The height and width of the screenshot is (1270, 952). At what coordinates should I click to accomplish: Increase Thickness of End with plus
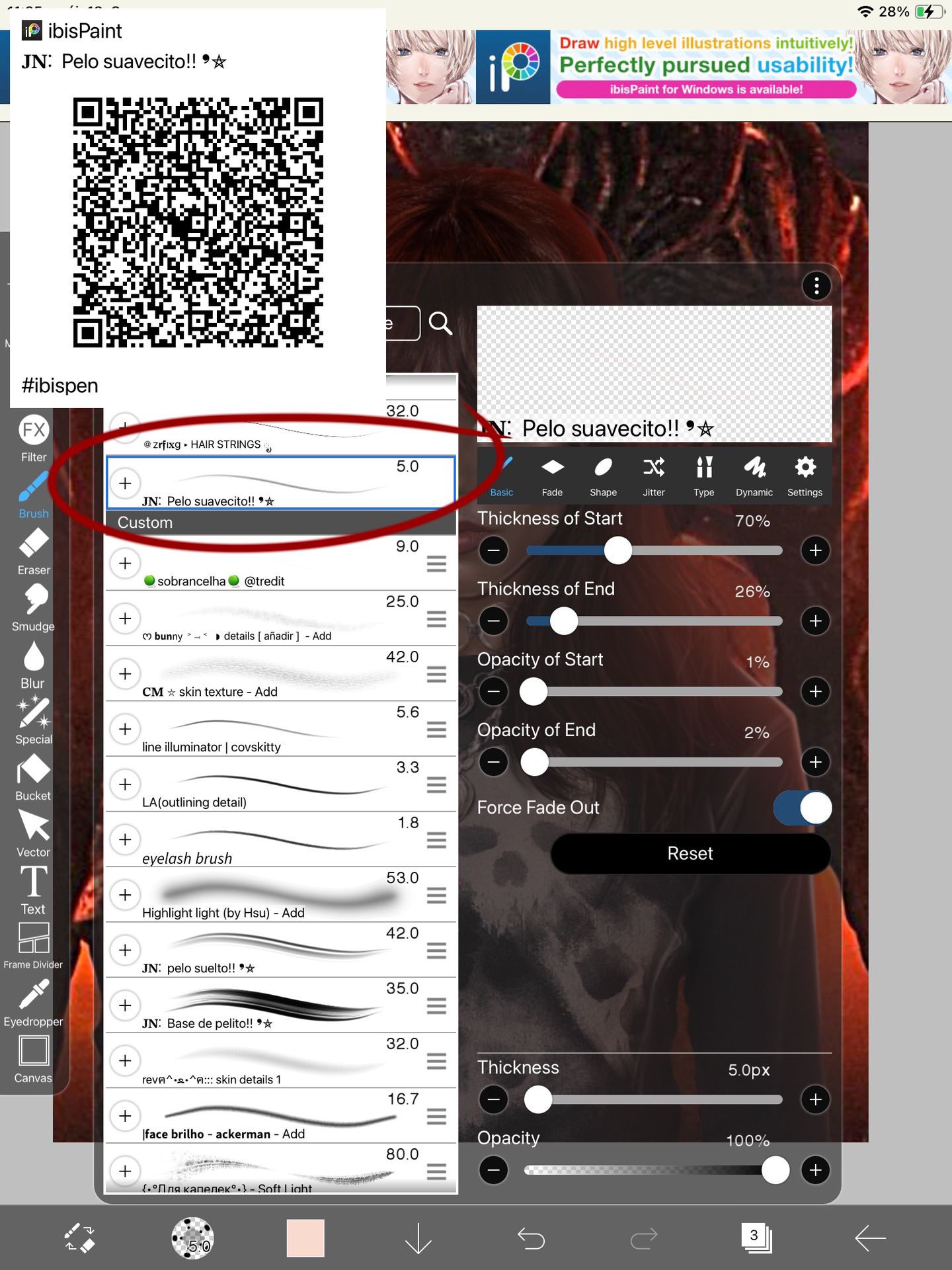pyautogui.click(x=816, y=621)
